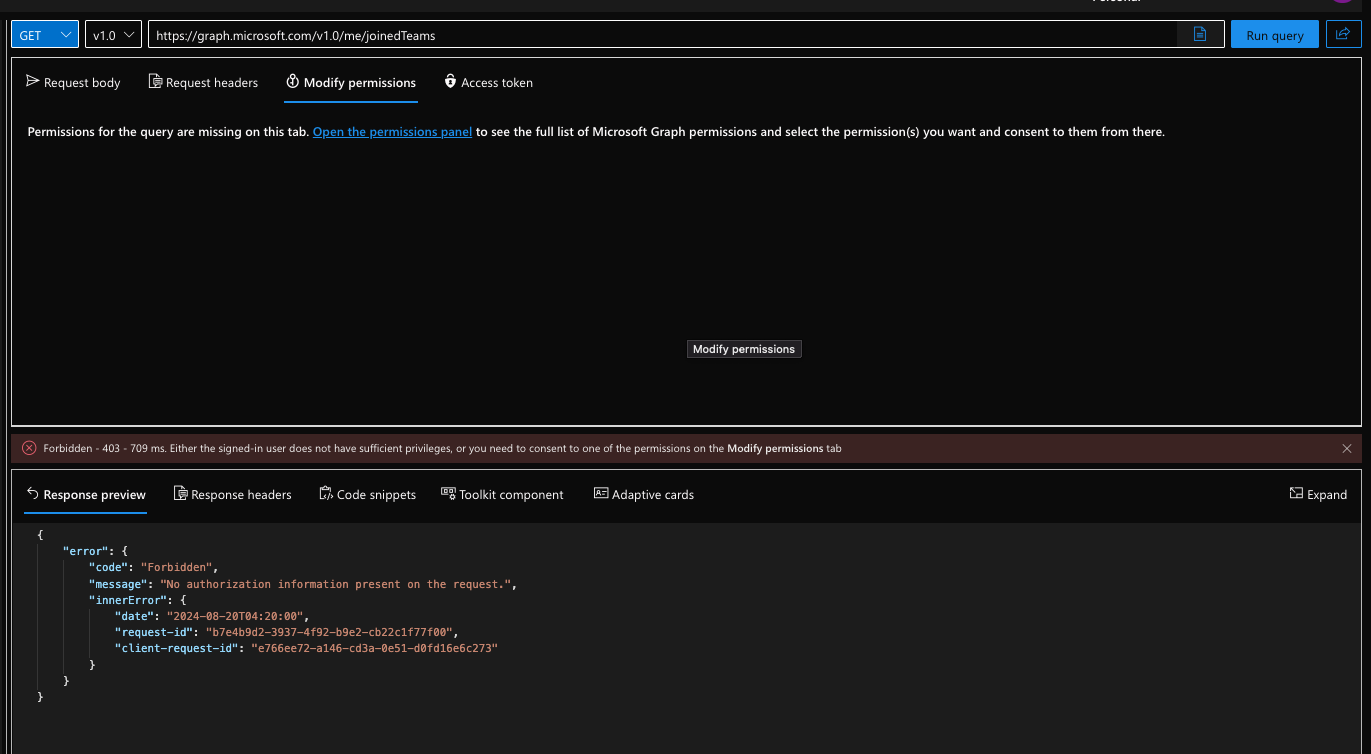Open the request documentation icon beside the URL
Viewport: 1371px width, 754px height.
[x=1199, y=33]
